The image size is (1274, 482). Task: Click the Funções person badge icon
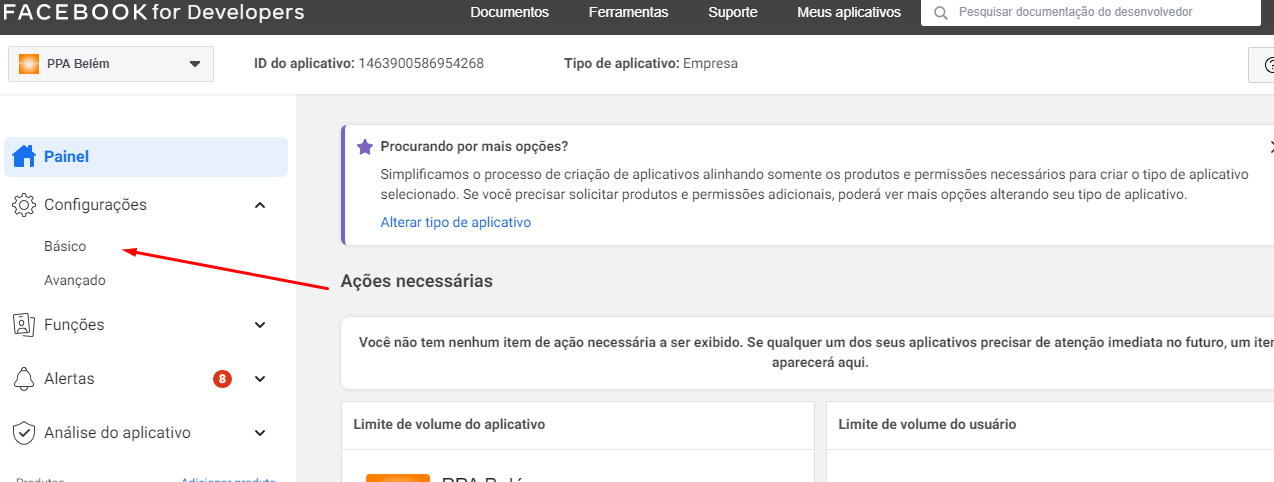[24, 325]
